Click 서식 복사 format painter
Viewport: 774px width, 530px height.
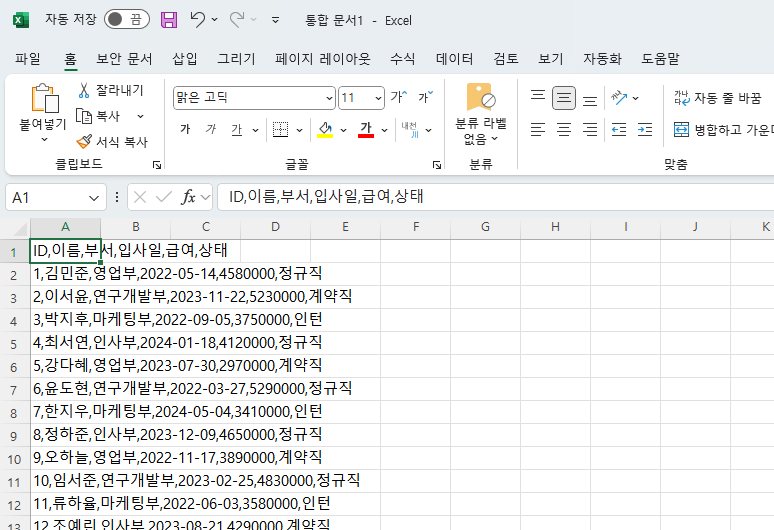[112, 142]
